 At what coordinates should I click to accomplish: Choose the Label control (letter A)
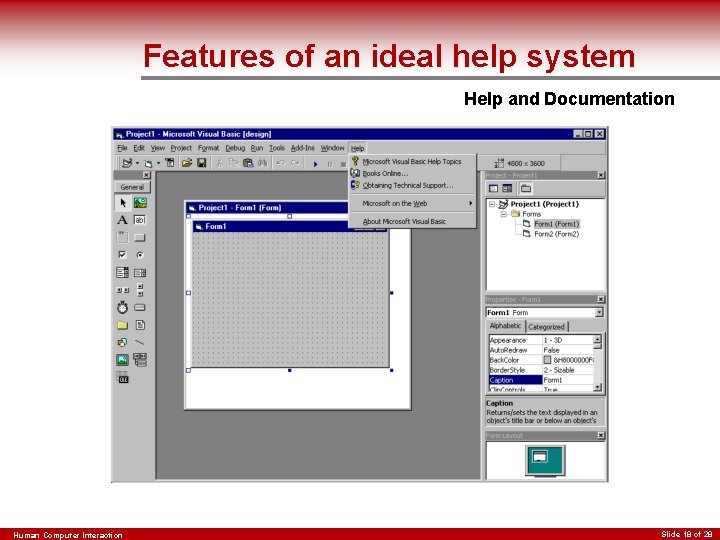(122, 220)
